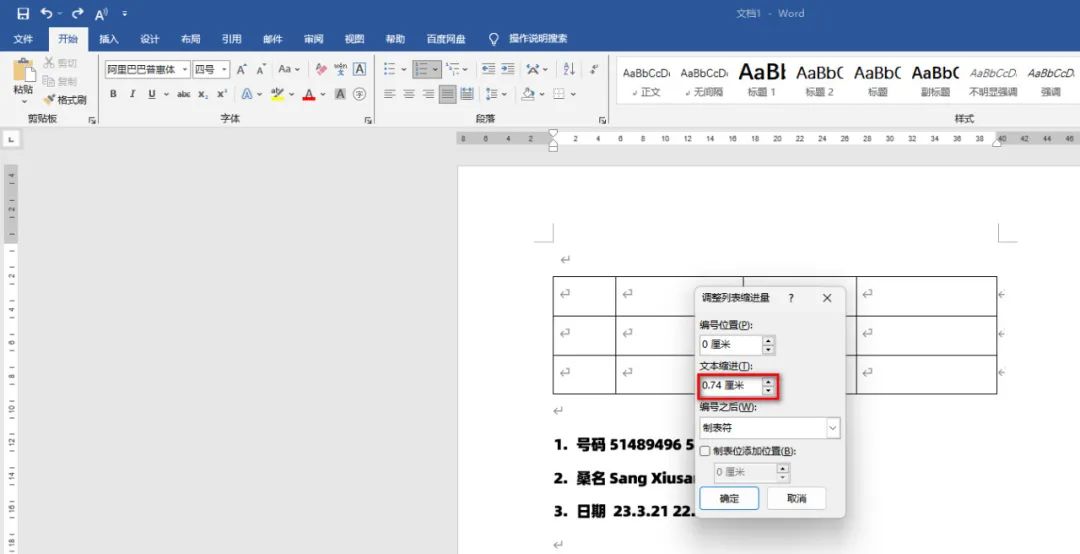Switch to the 插入 ribbon tab
The width and height of the screenshot is (1080, 554).
(x=108, y=39)
